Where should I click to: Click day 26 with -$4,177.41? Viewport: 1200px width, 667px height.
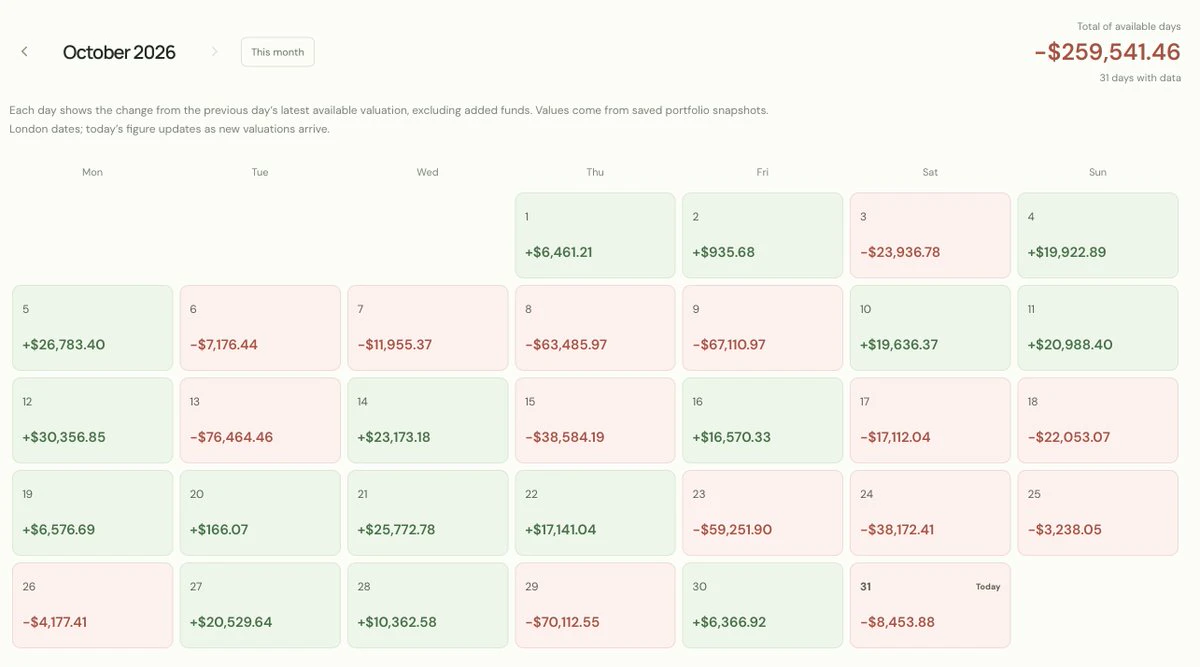pos(92,606)
